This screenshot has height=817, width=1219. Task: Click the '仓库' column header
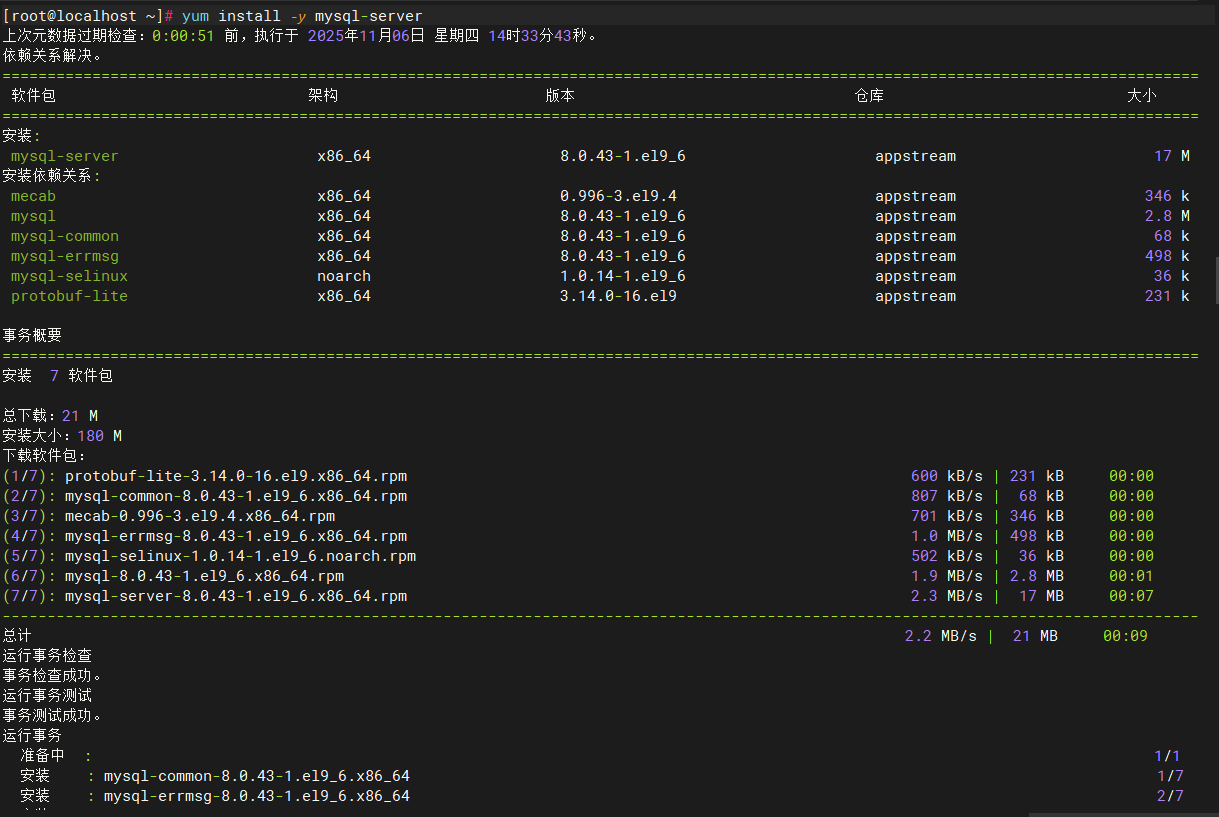(x=869, y=96)
